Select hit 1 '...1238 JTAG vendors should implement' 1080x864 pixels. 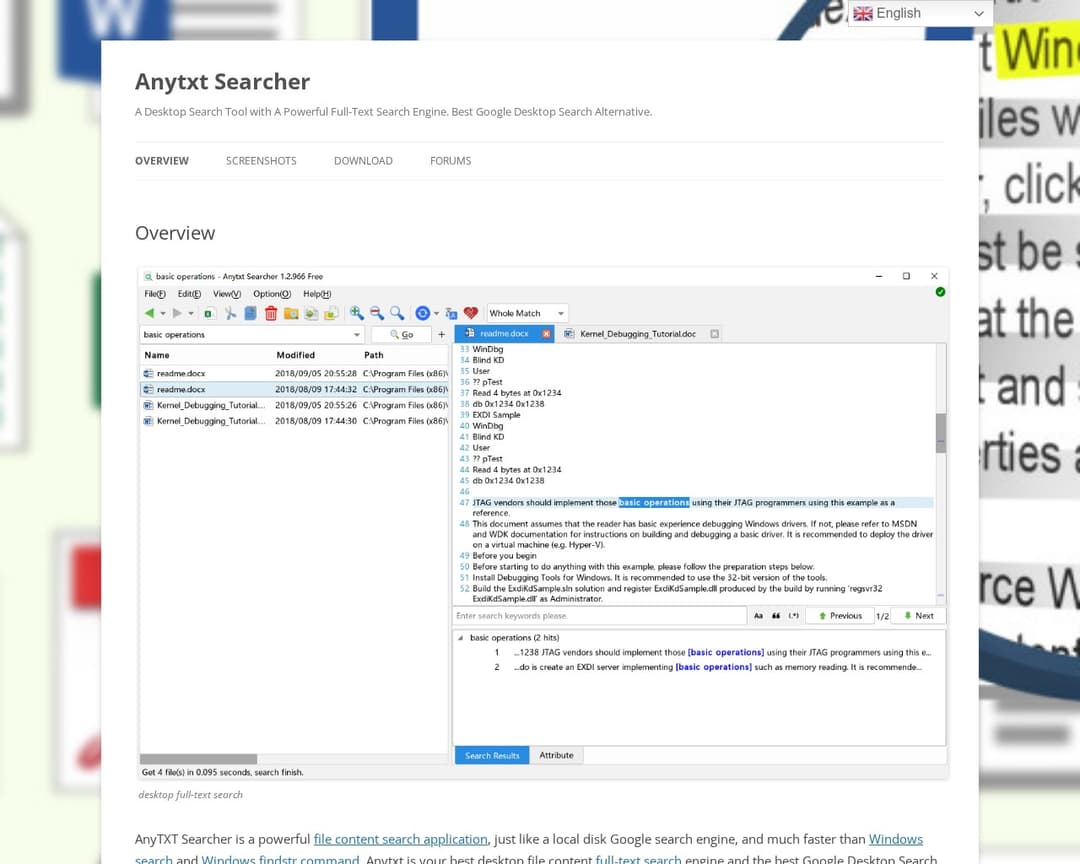click(712, 652)
